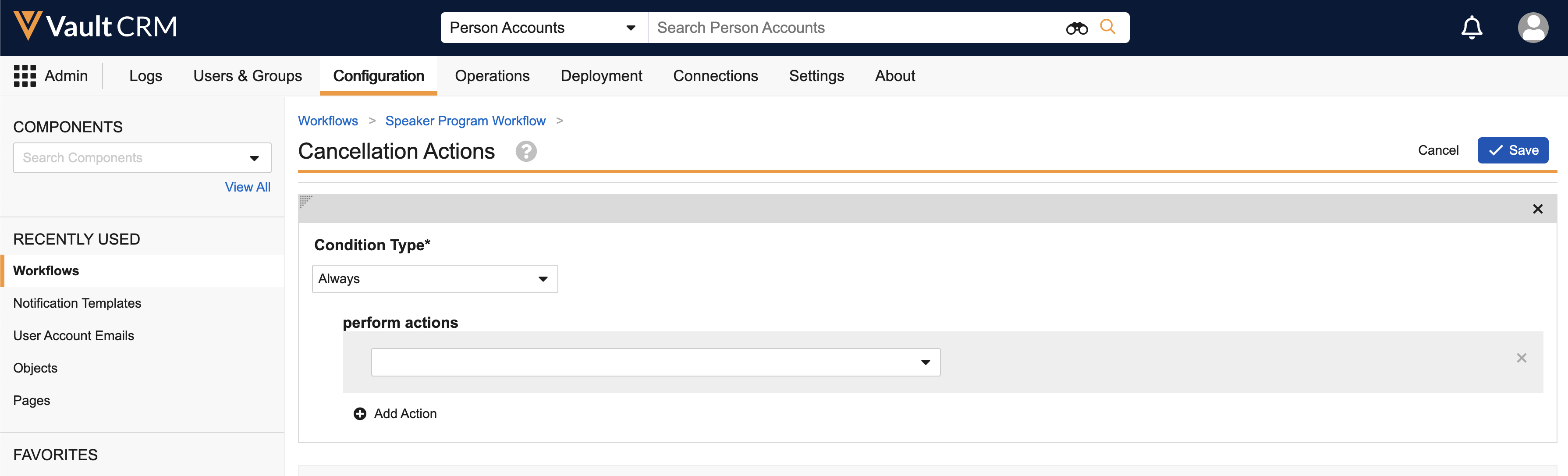
Task: Open the notifications bell
Action: 1471,27
